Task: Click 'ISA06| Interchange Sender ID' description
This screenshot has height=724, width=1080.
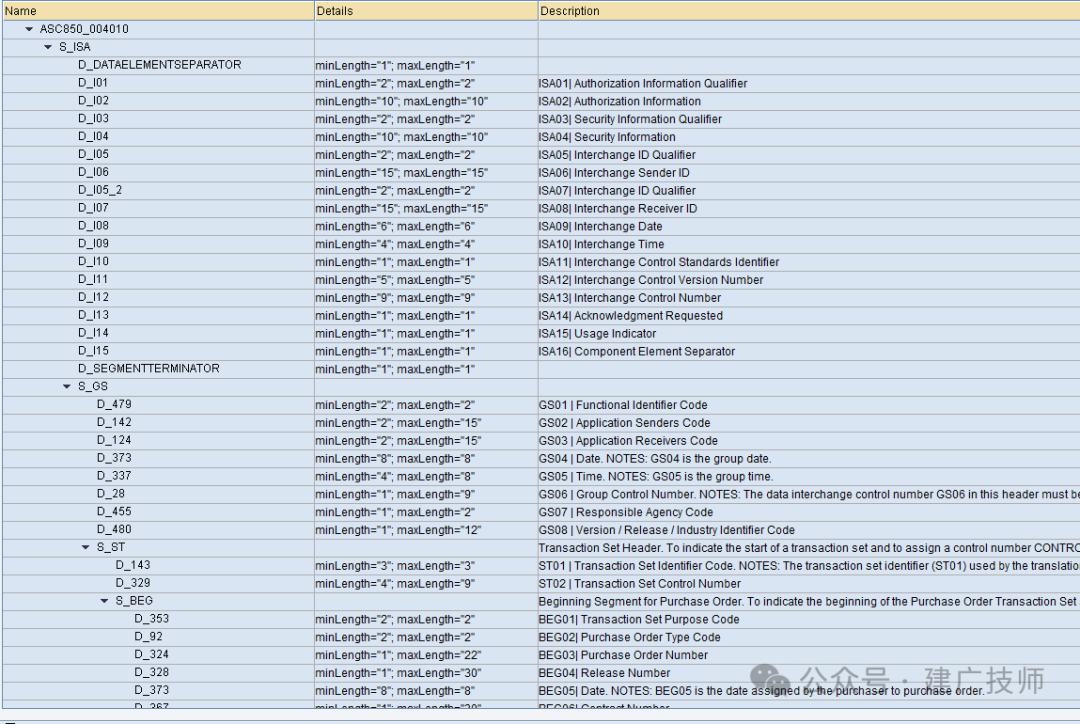Action: click(x=614, y=173)
